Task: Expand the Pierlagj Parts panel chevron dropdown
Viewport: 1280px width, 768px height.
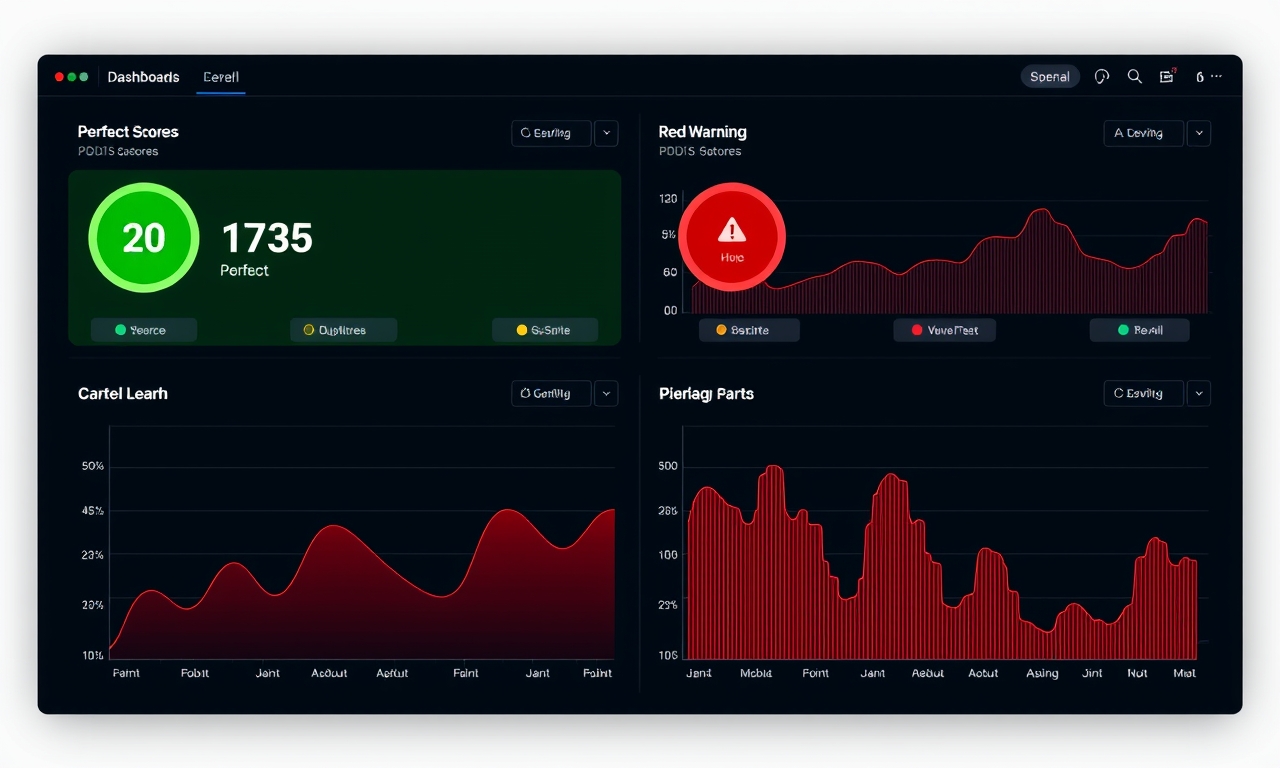Action: point(1199,393)
